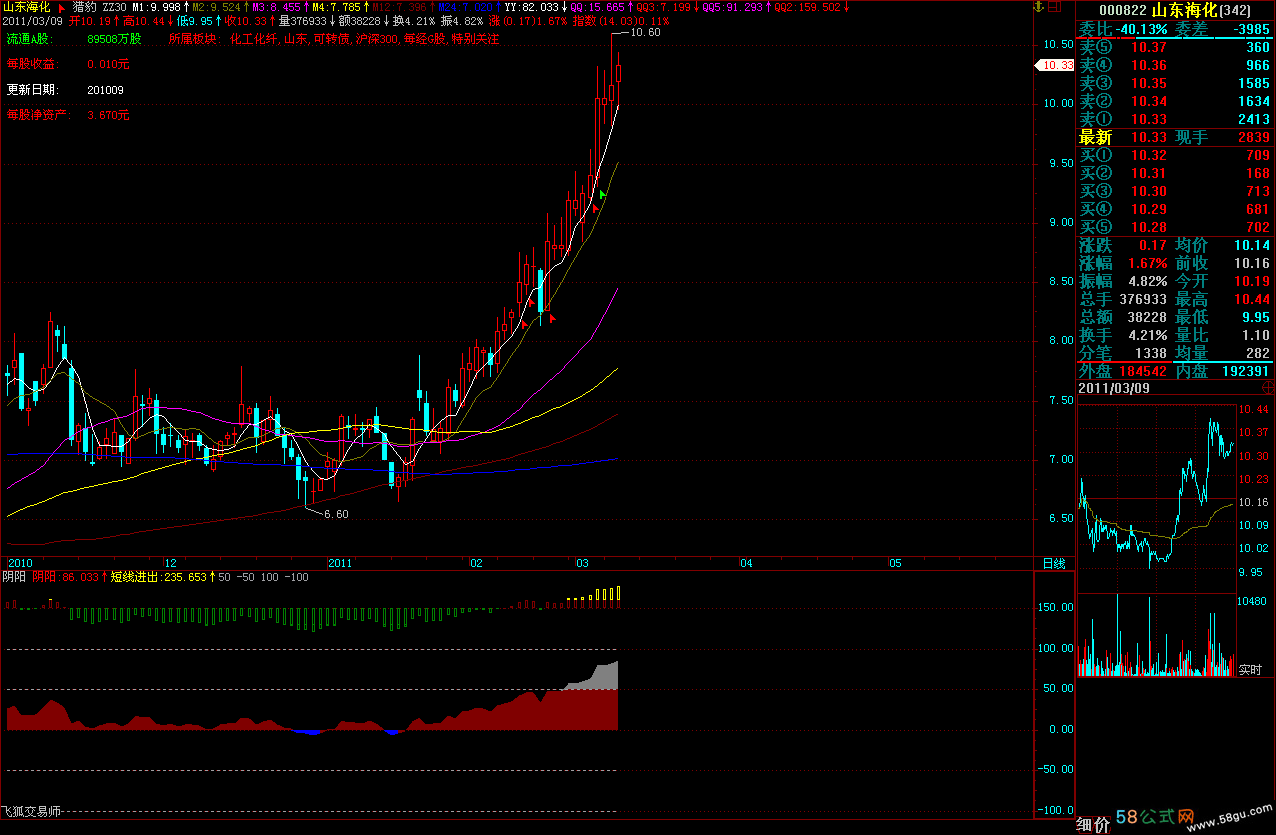Open the 特别关注 sector link
This screenshot has height=835, width=1276.
474,39
